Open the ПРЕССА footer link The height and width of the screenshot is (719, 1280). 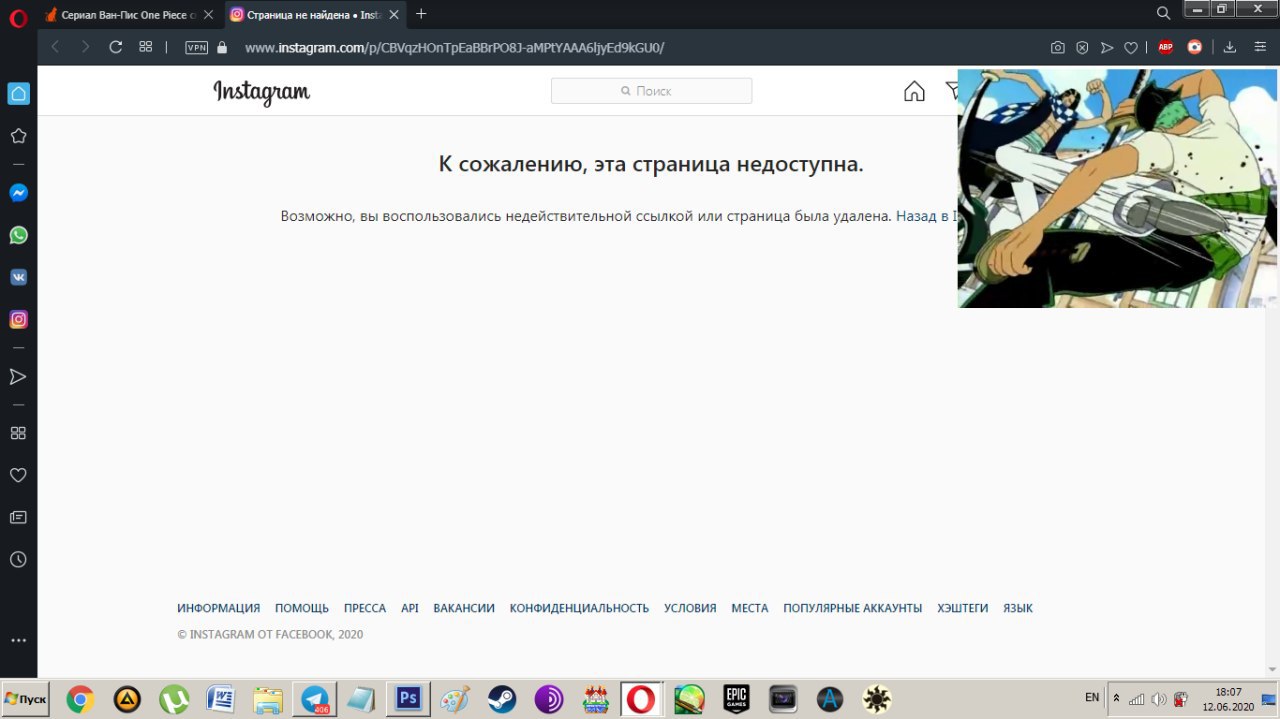click(365, 608)
